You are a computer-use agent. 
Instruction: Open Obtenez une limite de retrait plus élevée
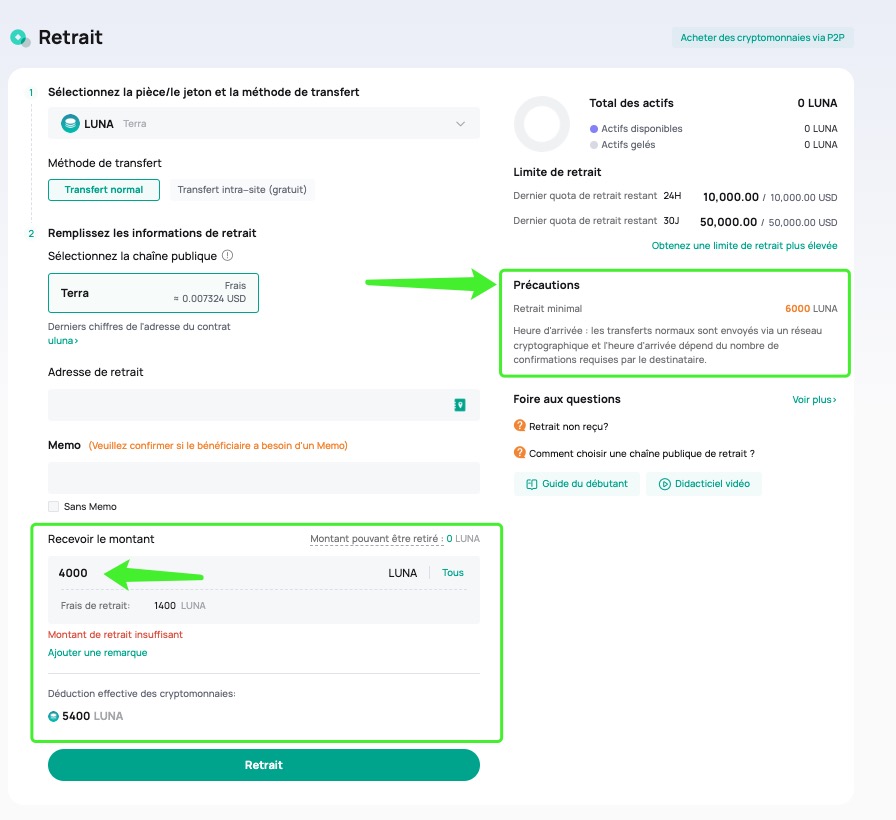pyautogui.click(x=744, y=246)
